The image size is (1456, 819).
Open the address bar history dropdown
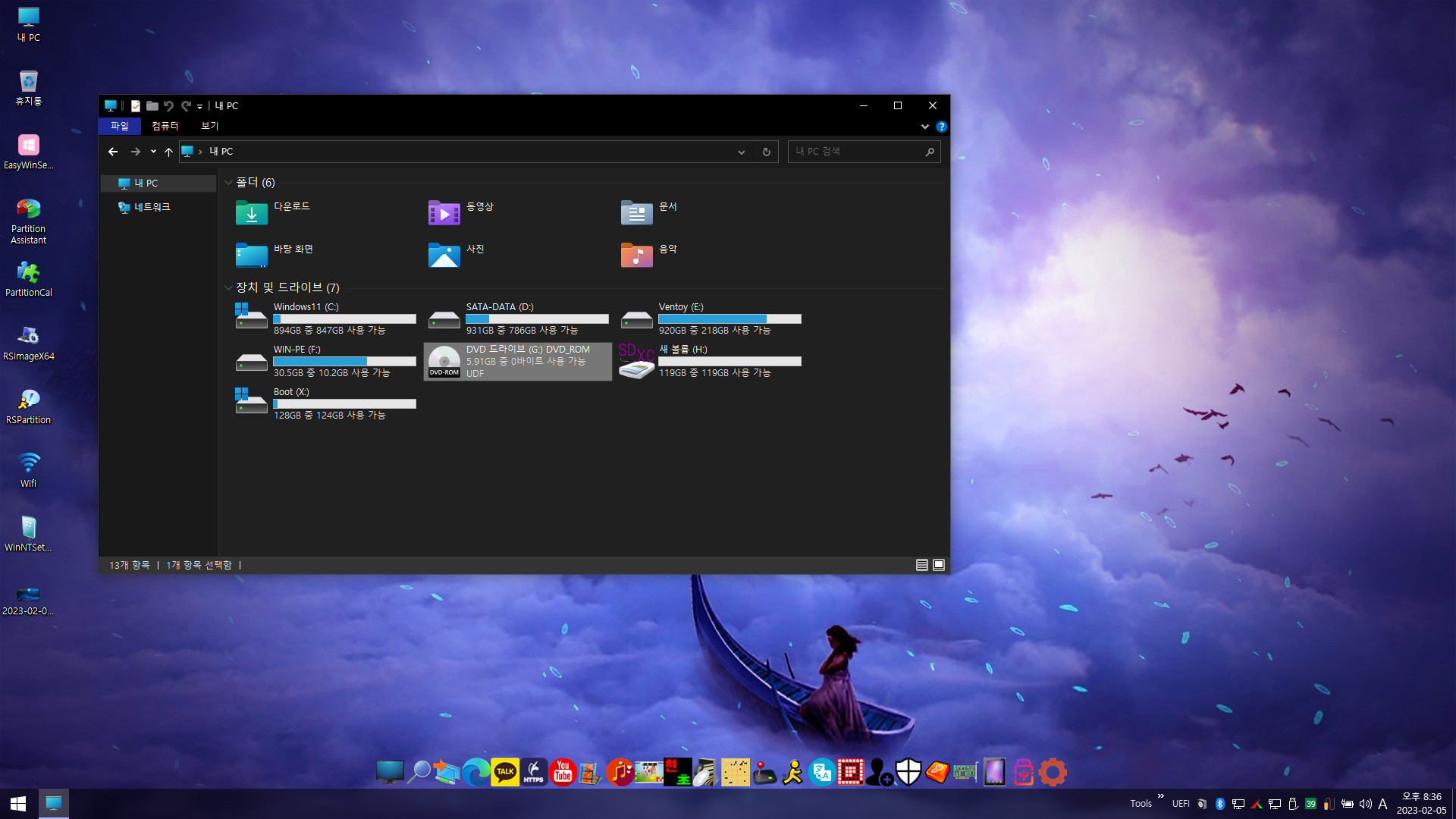pyautogui.click(x=741, y=152)
